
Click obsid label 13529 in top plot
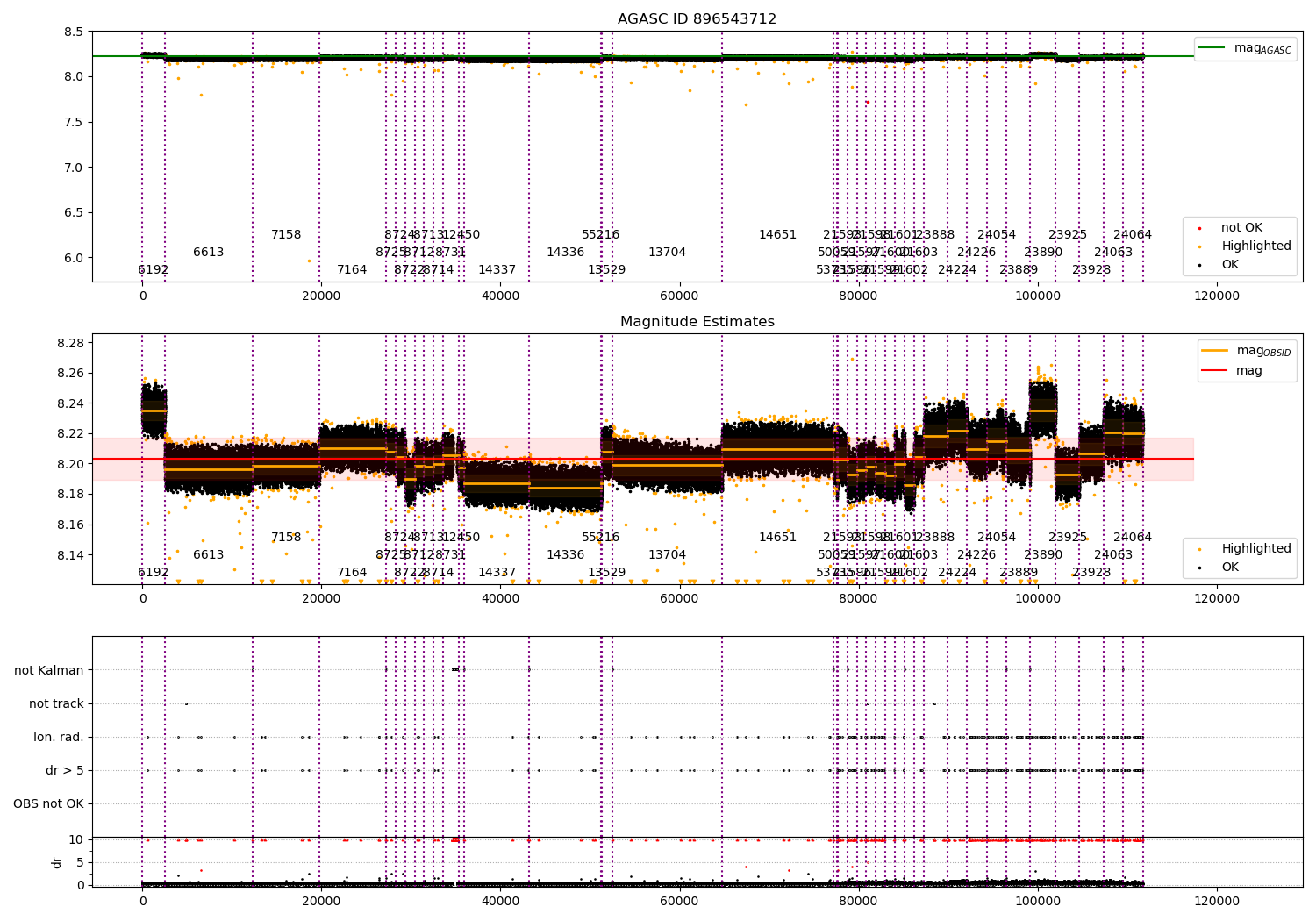point(606,270)
